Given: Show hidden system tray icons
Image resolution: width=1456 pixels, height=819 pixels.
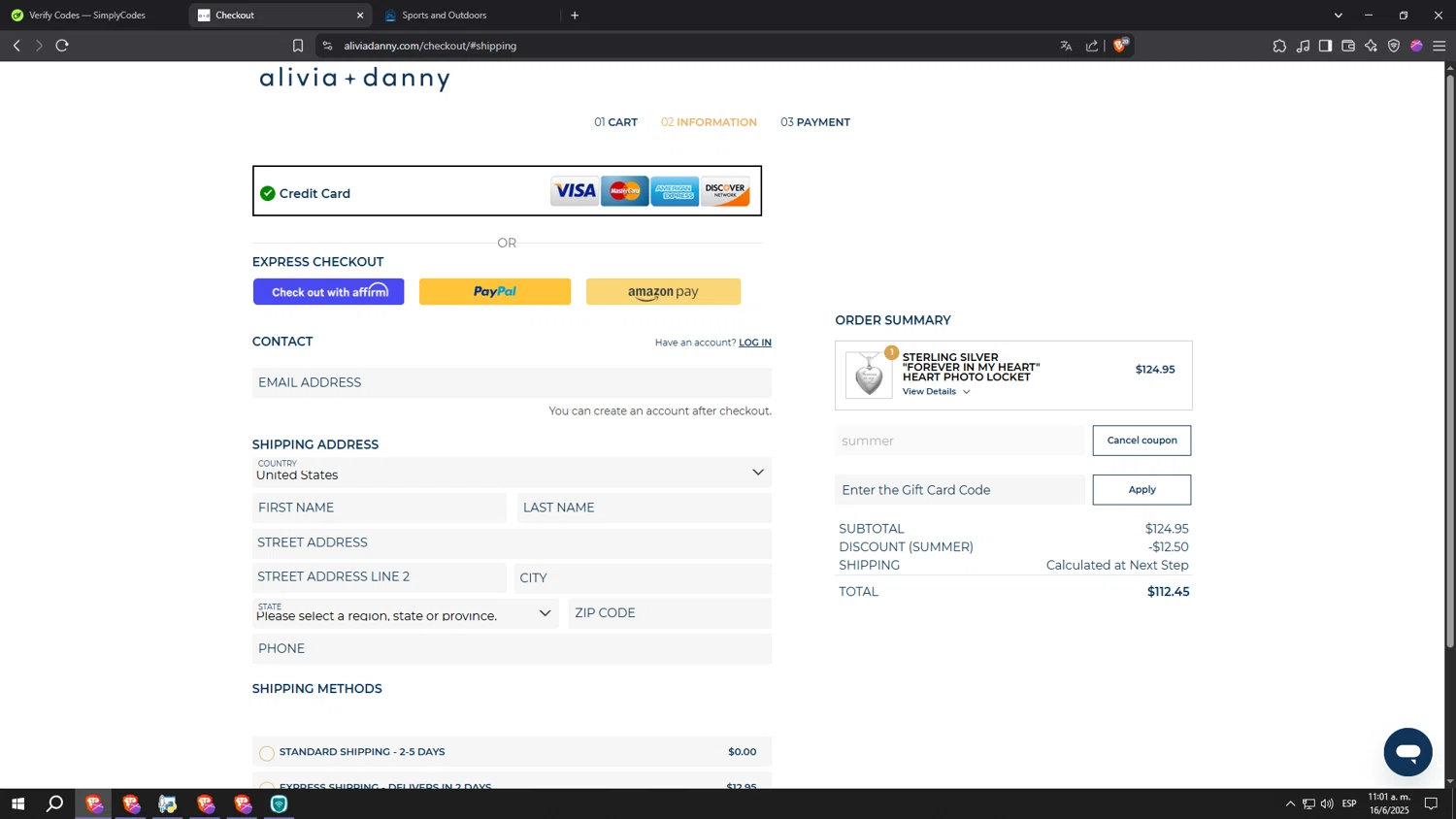Looking at the screenshot, I should 1290,803.
